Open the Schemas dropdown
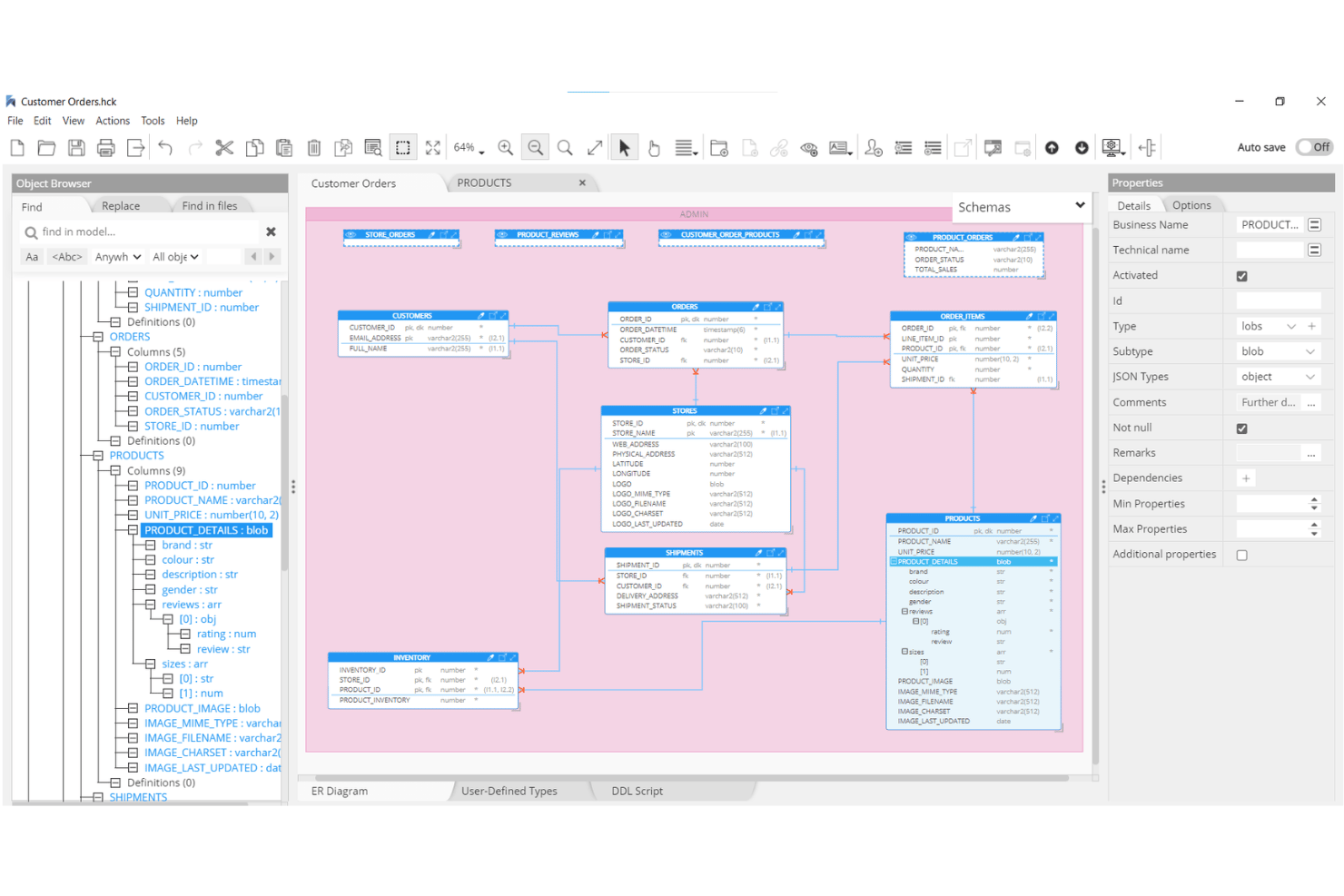 [x=1021, y=207]
